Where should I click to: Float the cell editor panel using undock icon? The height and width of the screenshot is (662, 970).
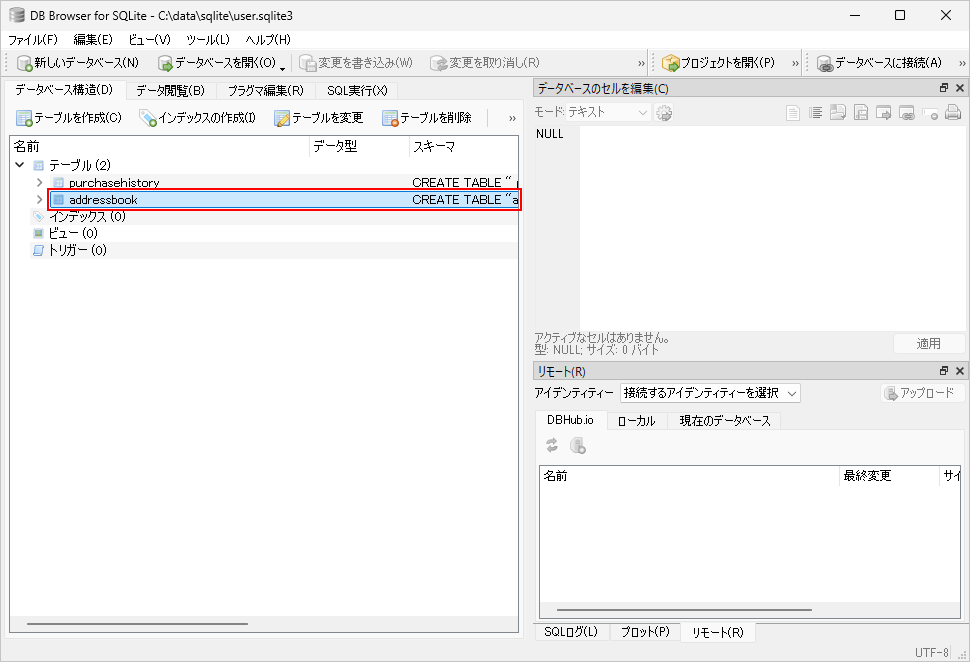(x=943, y=88)
